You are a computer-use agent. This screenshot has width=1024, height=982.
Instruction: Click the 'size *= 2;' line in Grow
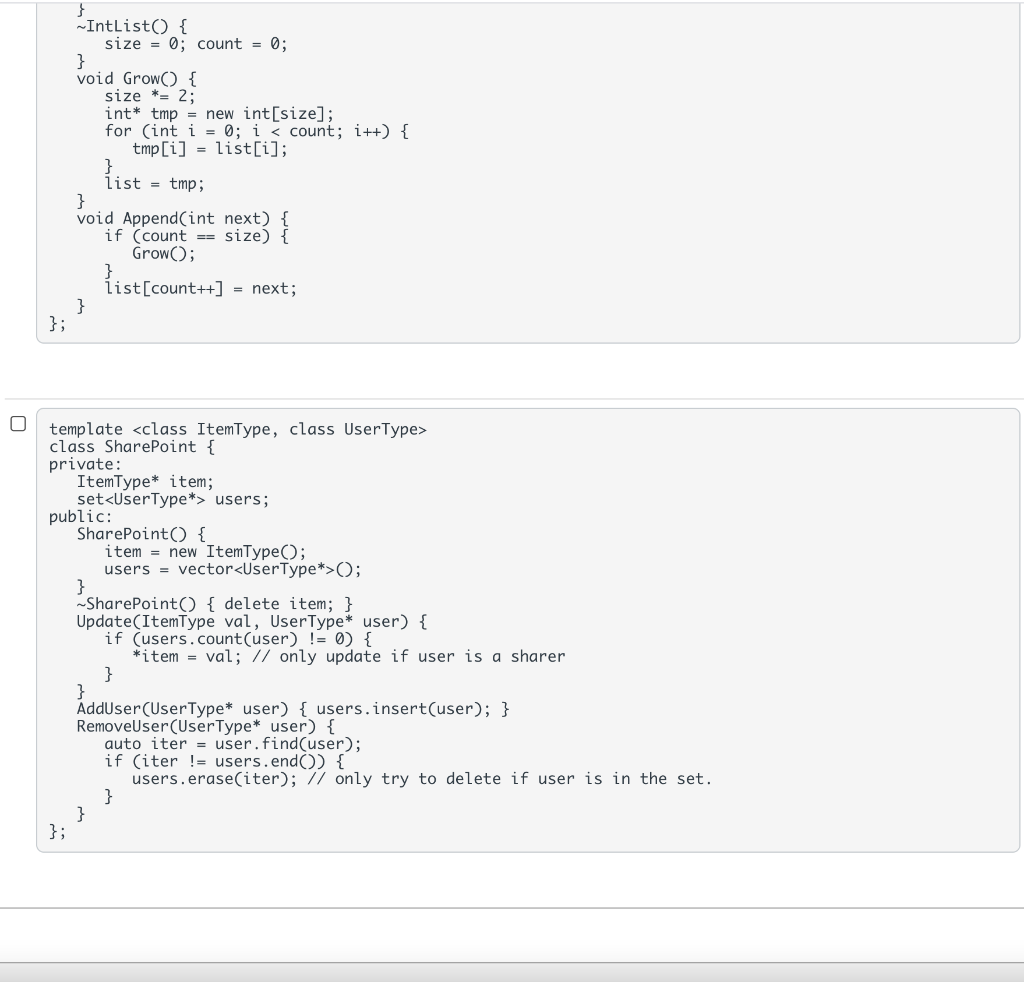[150, 97]
